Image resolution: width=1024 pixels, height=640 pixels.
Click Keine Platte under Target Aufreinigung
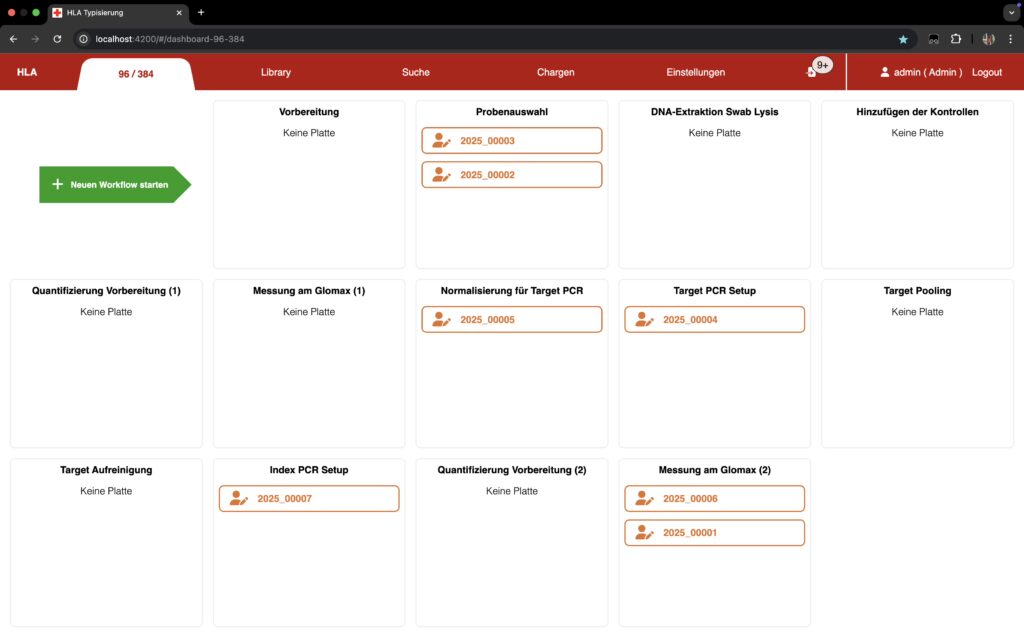pos(106,490)
